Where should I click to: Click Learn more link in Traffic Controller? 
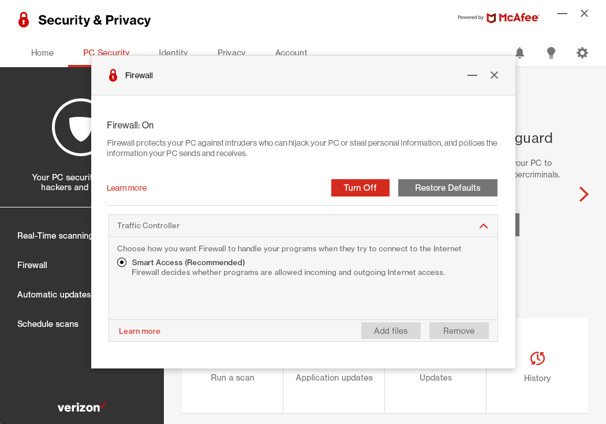(x=139, y=331)
